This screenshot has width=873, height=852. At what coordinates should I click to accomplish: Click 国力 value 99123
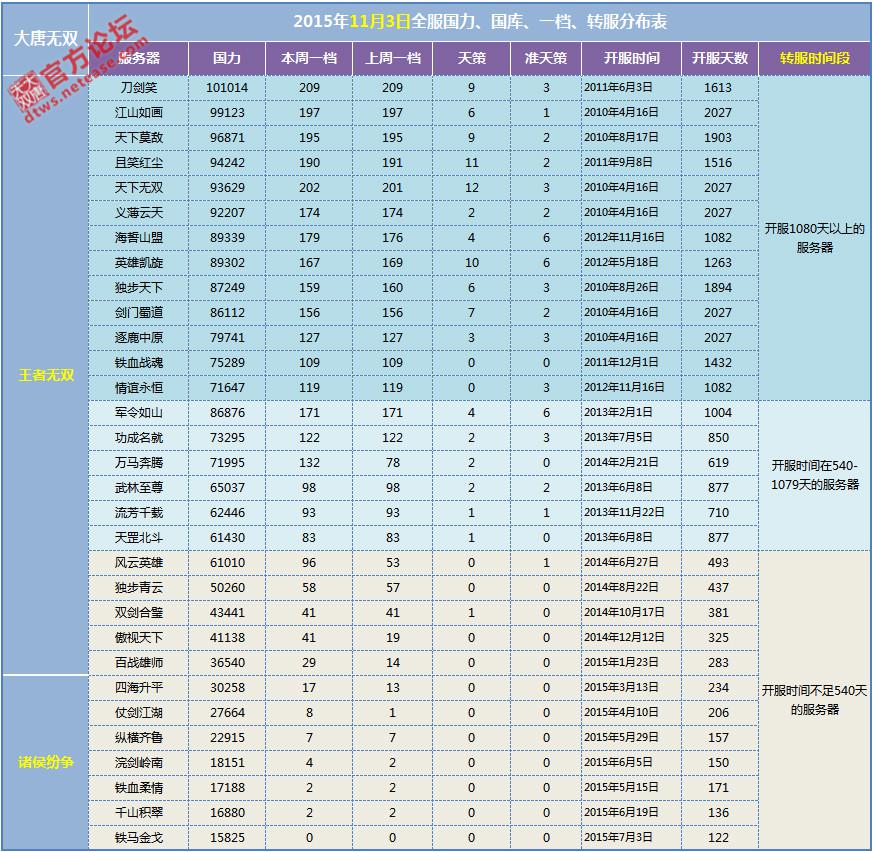[227, 113]
